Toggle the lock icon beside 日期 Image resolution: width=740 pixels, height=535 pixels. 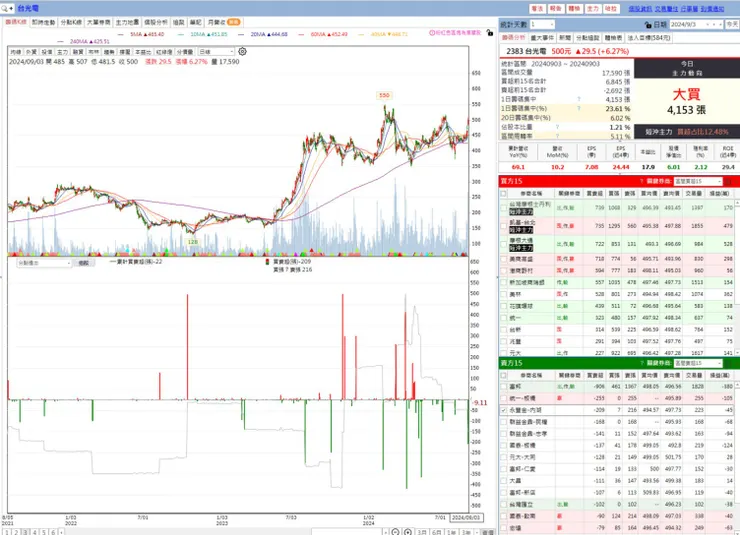pyautogui.click(x=648, y=25)
